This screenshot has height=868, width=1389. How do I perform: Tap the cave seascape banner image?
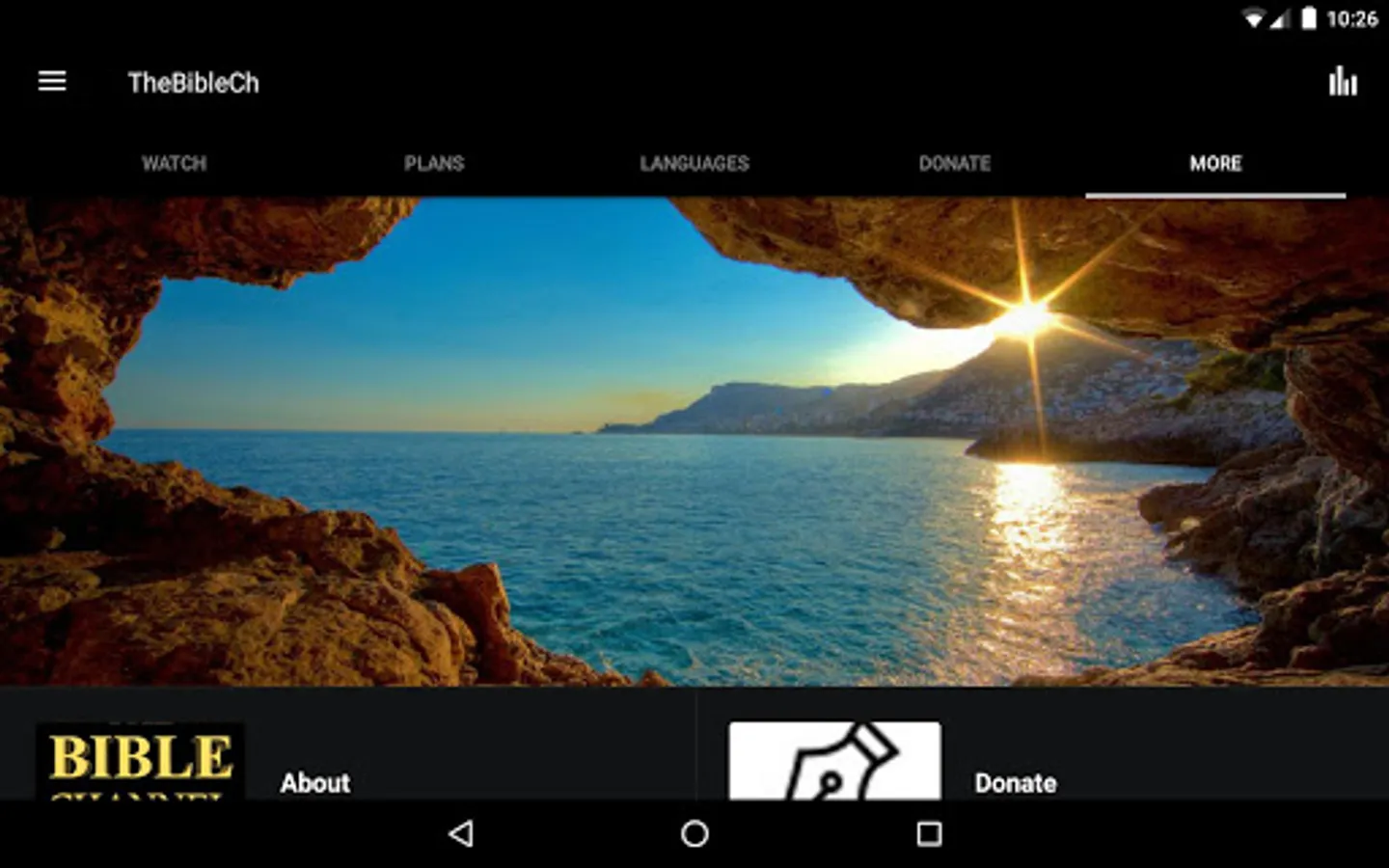[694, 442]
